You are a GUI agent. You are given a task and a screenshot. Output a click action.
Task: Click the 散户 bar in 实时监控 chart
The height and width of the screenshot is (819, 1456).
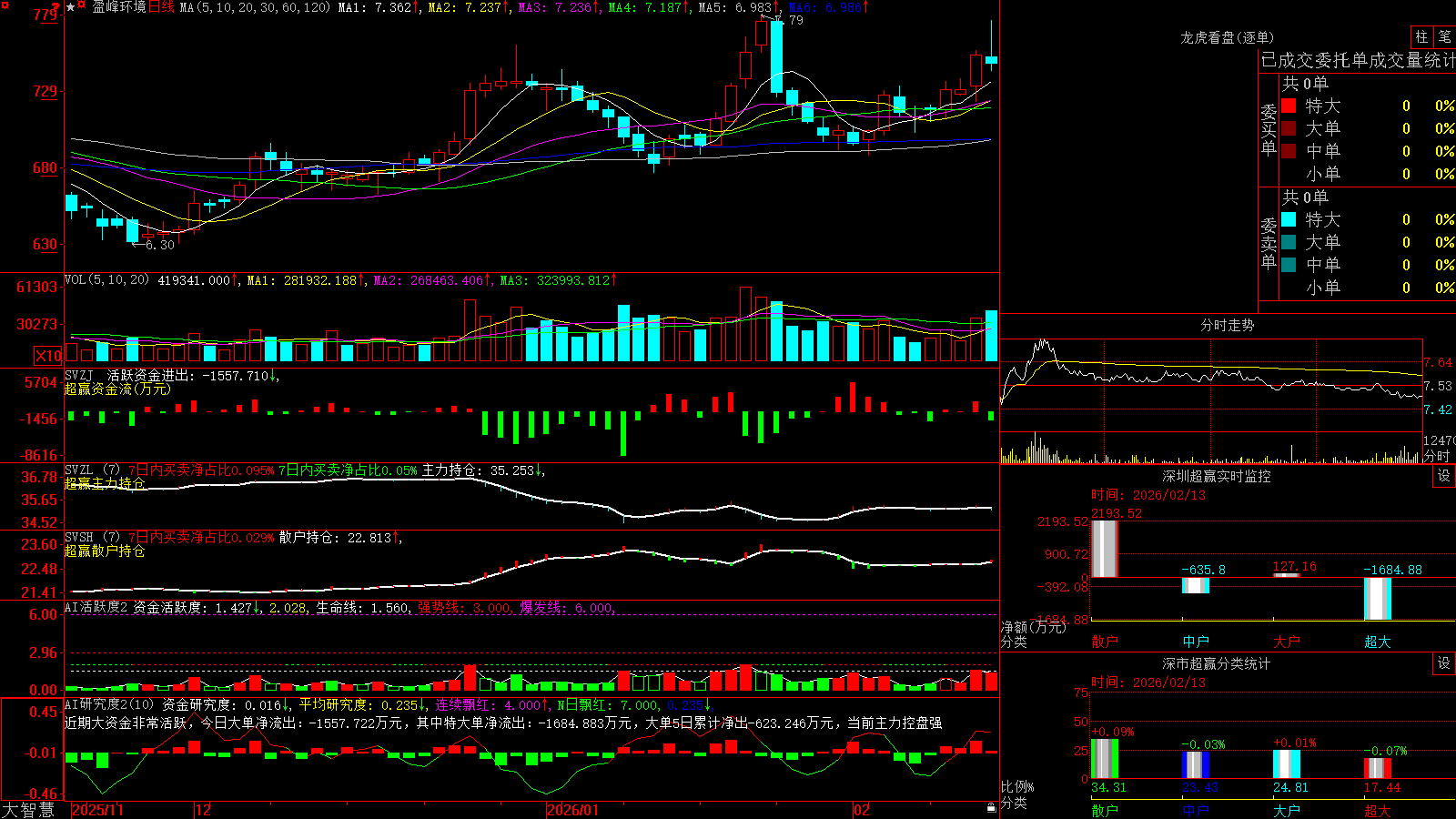1105,549
